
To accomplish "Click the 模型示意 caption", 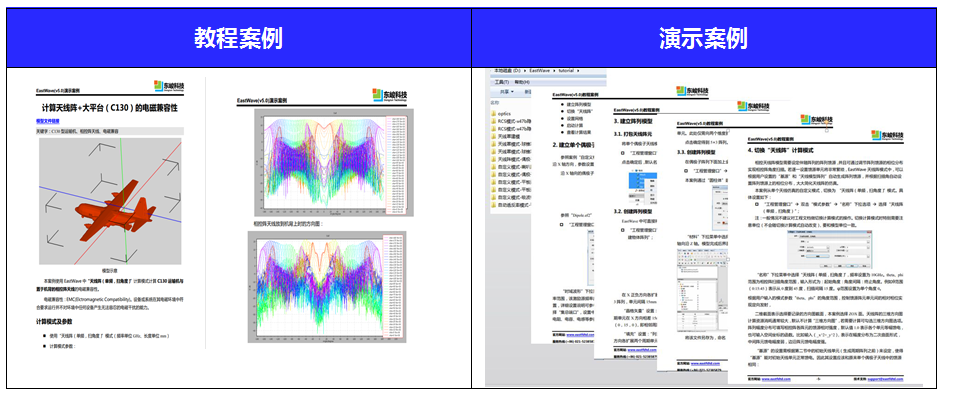I will (110, 270).
